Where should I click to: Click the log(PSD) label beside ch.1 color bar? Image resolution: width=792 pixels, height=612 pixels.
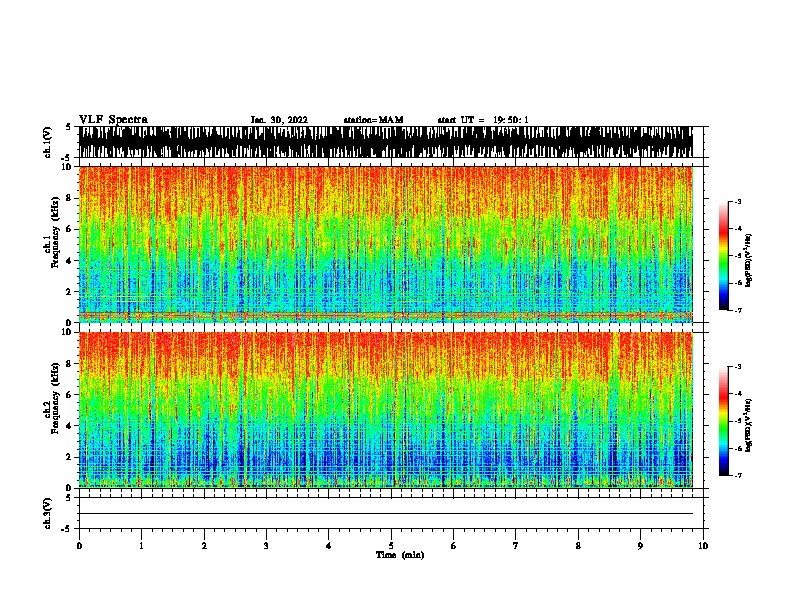(x=748, y=261)
